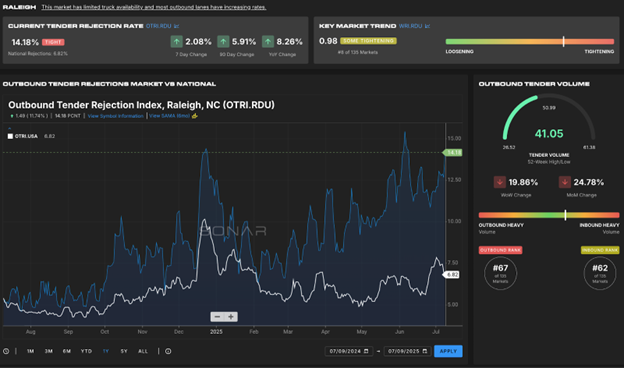Open the chart icon next to OTRI.RDU
The height and width of the screenshot is (368, 624).
click(x=176, y=26)
